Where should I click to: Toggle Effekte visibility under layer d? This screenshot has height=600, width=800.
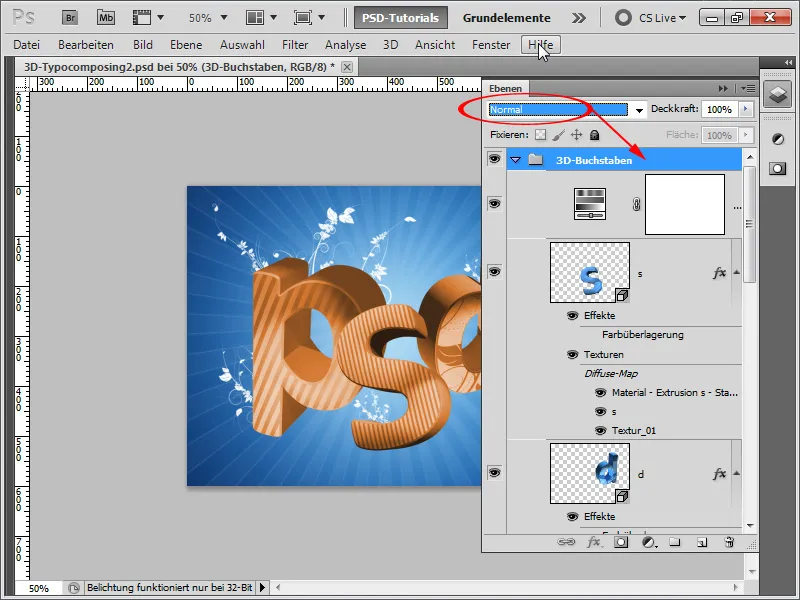pyautogui.click(x=572, y=517)
